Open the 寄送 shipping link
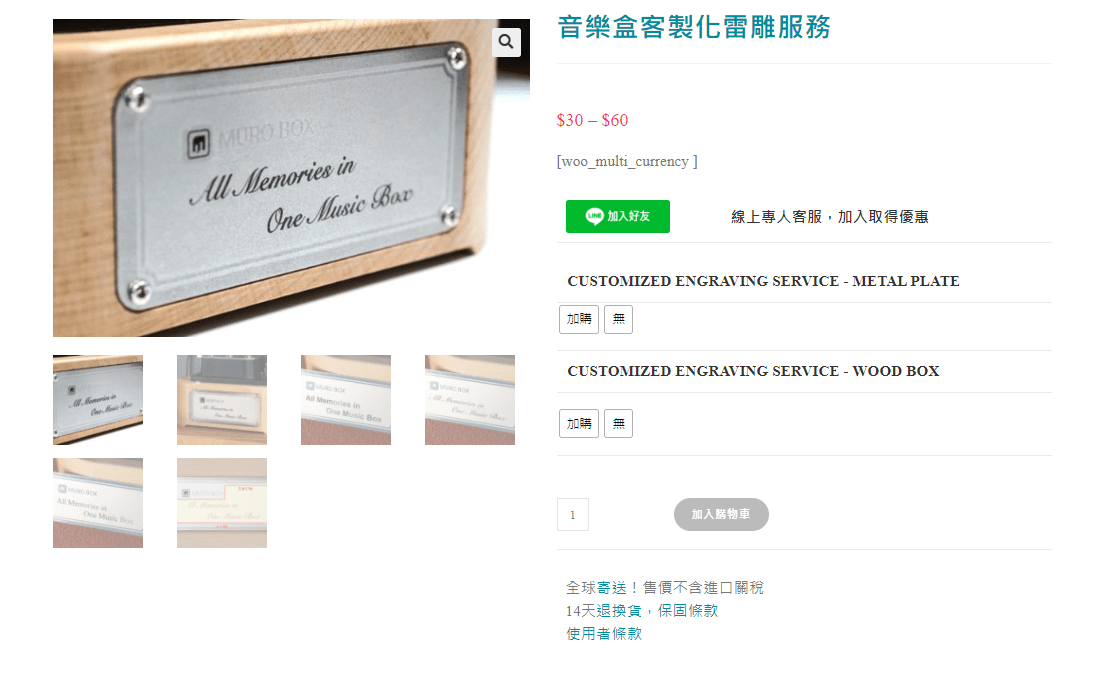 click(x=612, y=588)
